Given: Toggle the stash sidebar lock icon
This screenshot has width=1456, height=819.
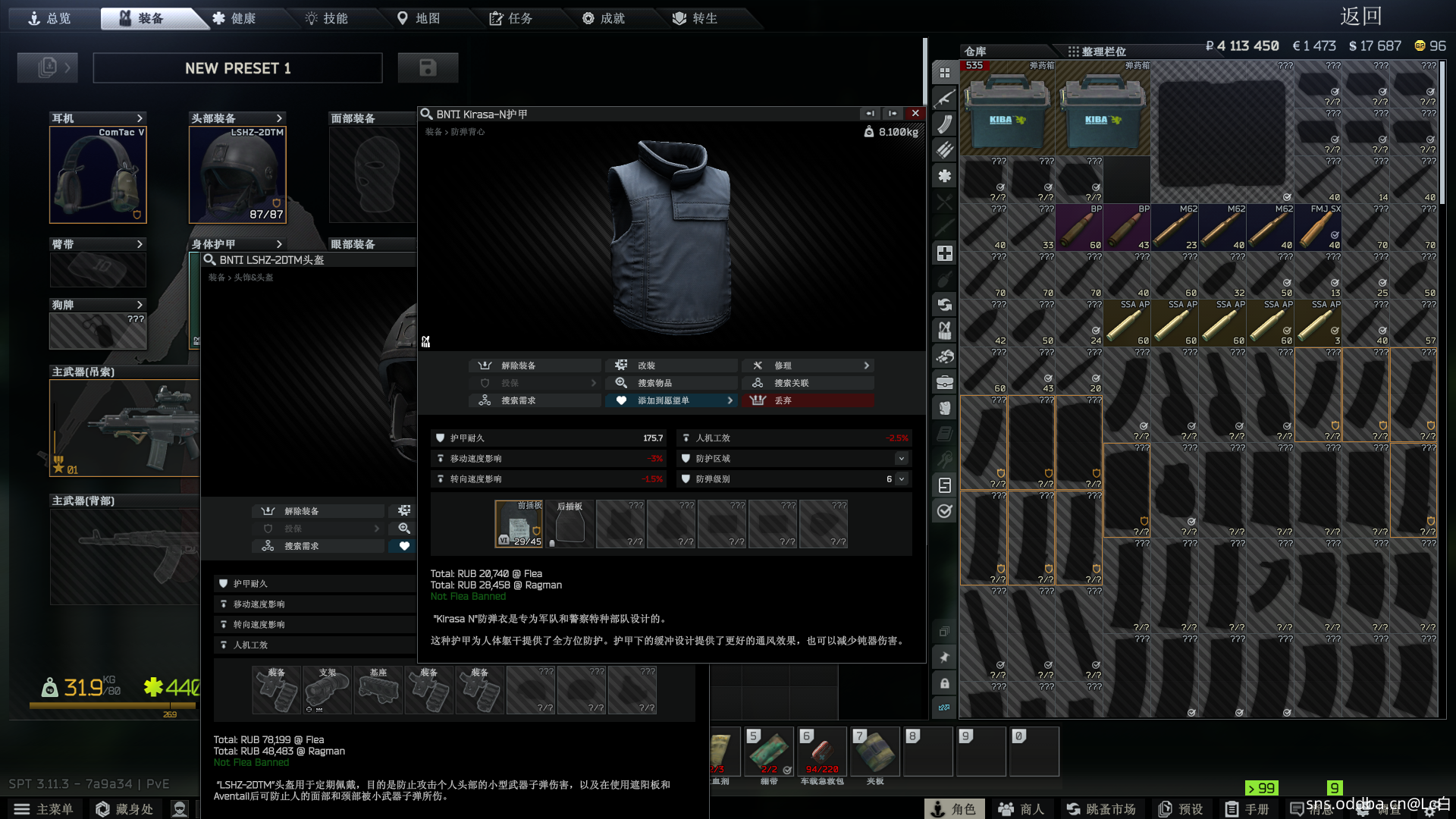Looking at the screenshot, I should (x=944, y=683).
